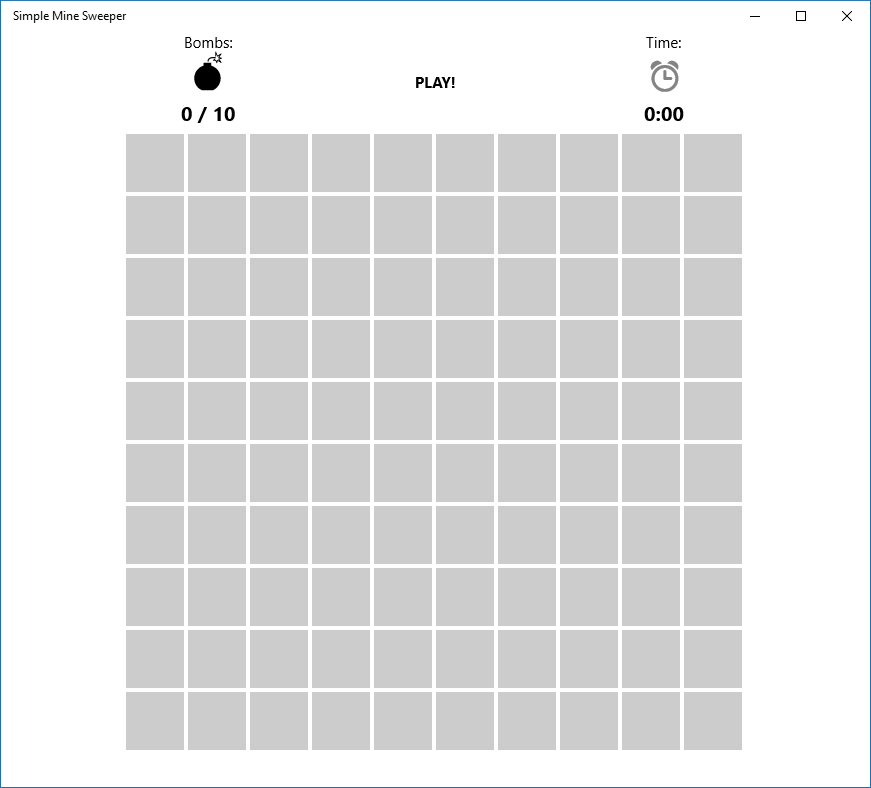Click the 'Bombs:' label

208,43
